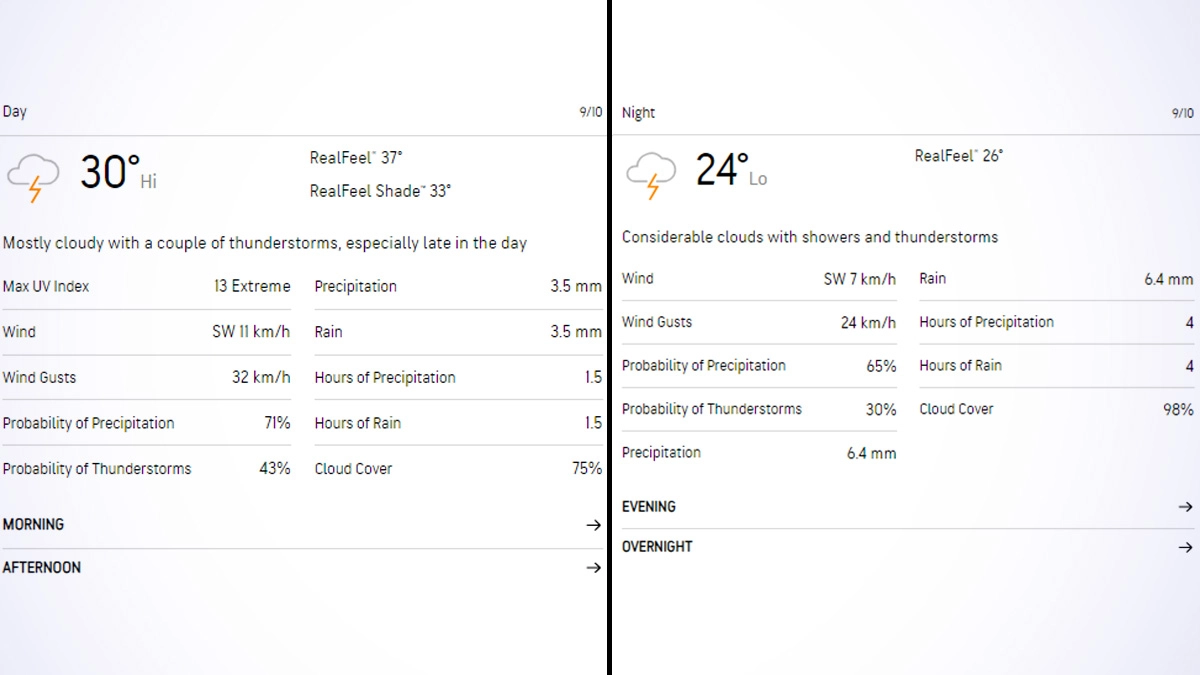Expand the Afternoon forecast arrow
Image resolution: width=1200 pixels, height=675 pixels.
593,568
